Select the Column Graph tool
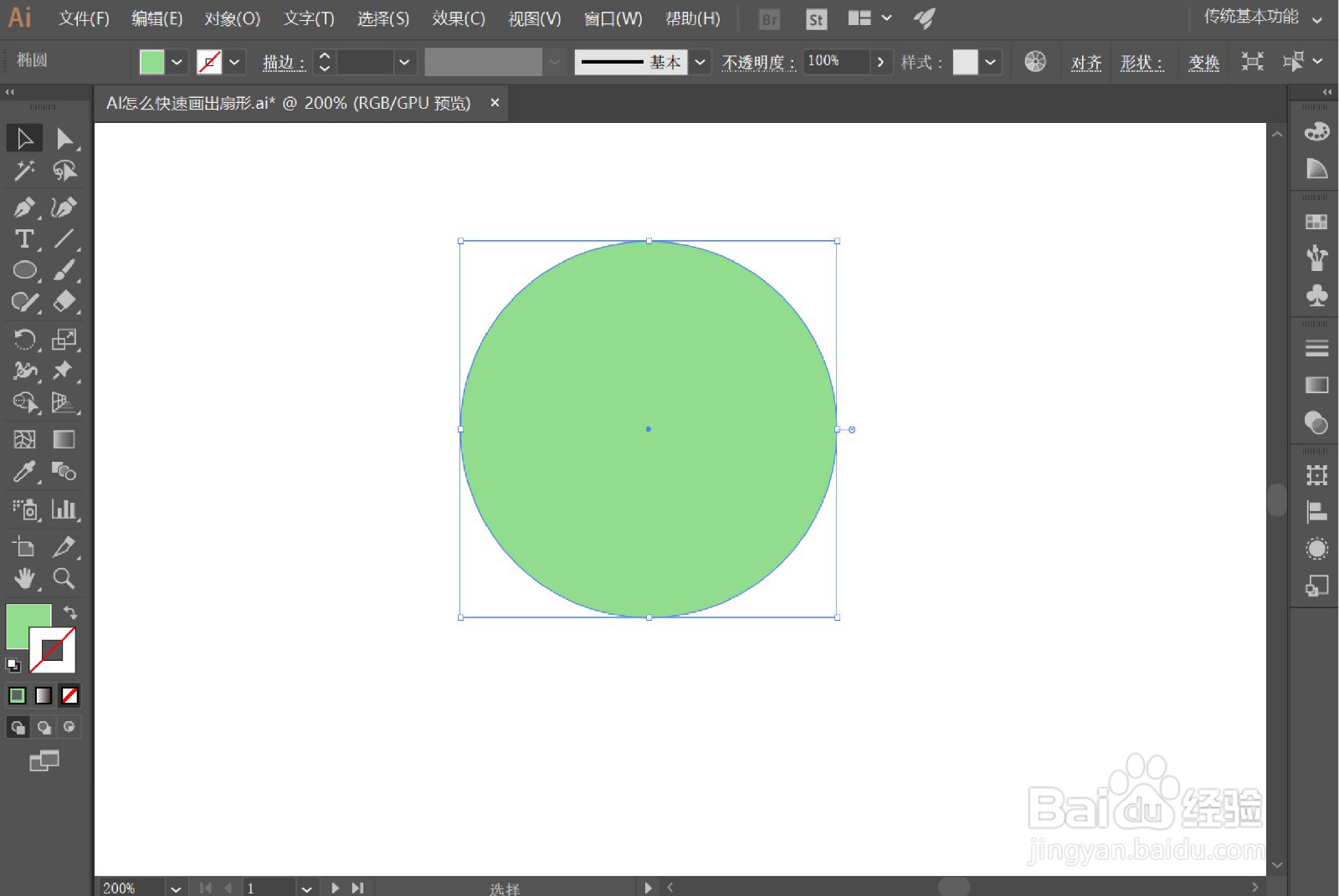This screenshot has width=1339, height=896. (64, 509)
